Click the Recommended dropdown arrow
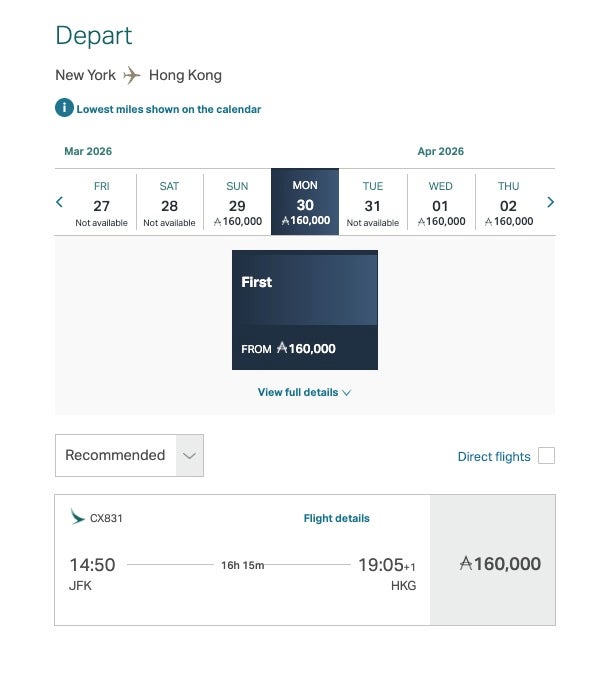The height and width of the screenshot is (689, 613). [x=189, y=456]
